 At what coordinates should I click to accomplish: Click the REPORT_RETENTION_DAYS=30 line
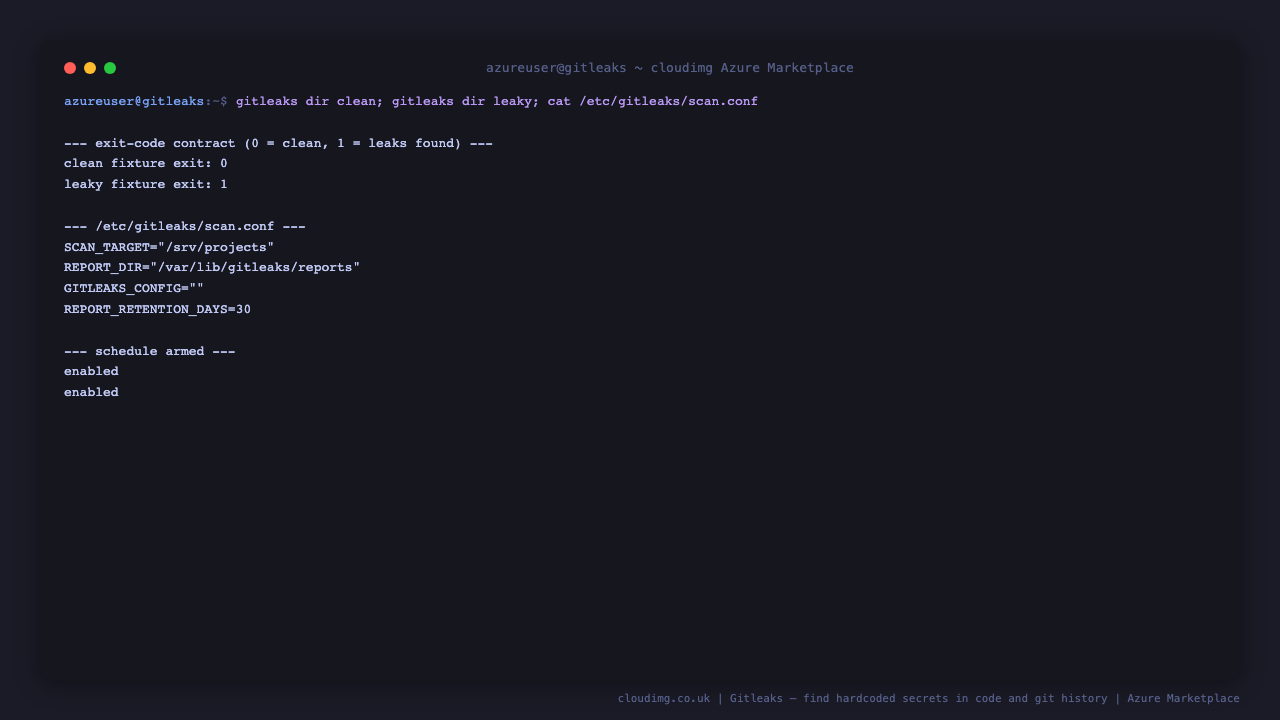(158, 310)
